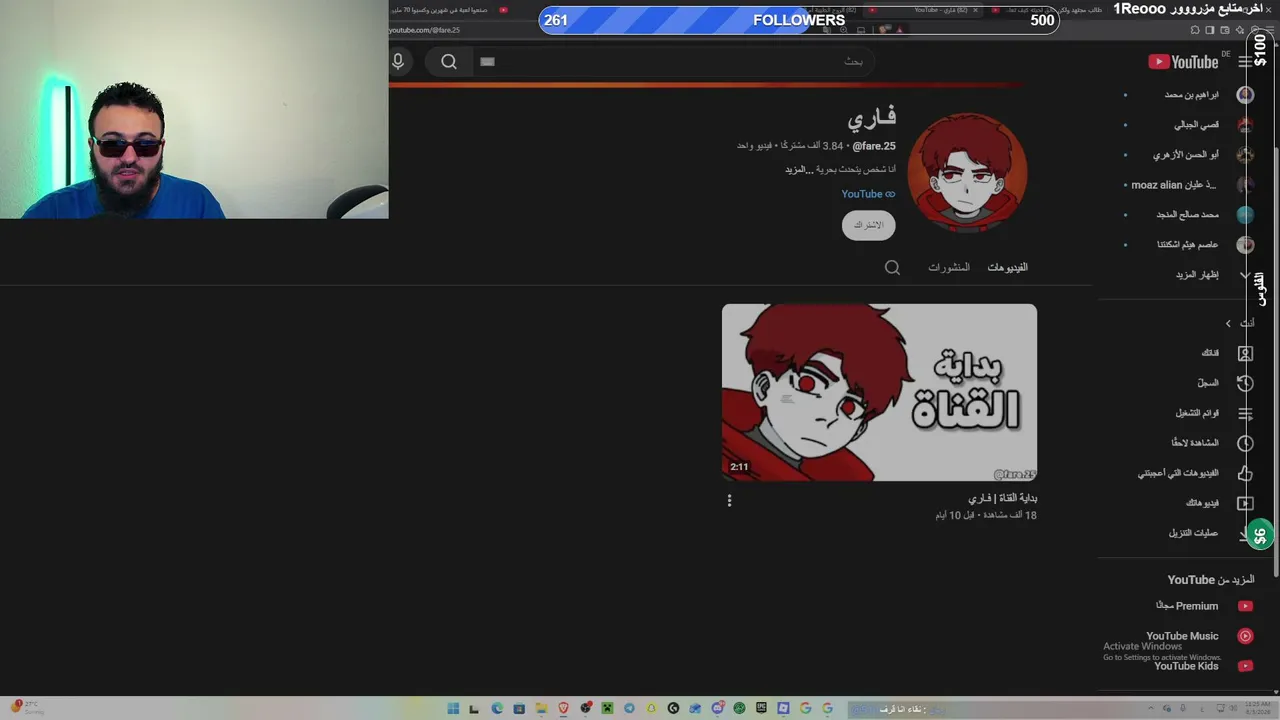Click the search magnifier button

tap(449, 62)
